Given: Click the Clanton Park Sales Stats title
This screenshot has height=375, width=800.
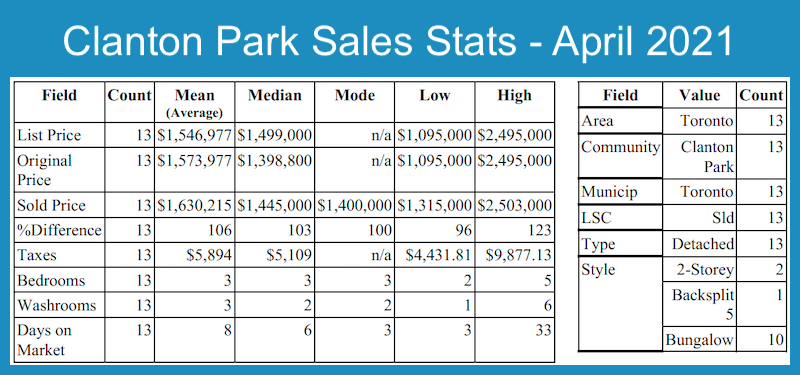Looking at the screenshot, I should point(397,42).
